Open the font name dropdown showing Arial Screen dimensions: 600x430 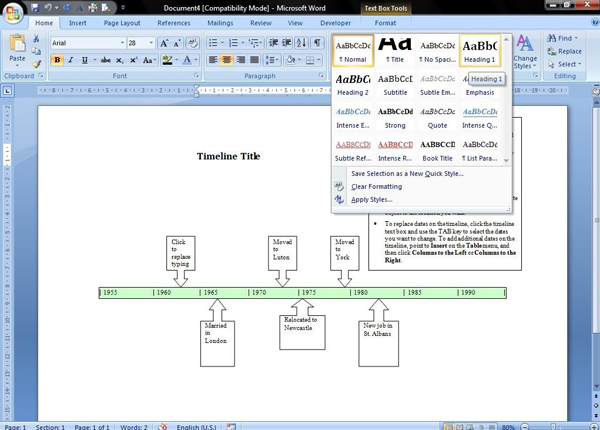click(x=86, y=43)
